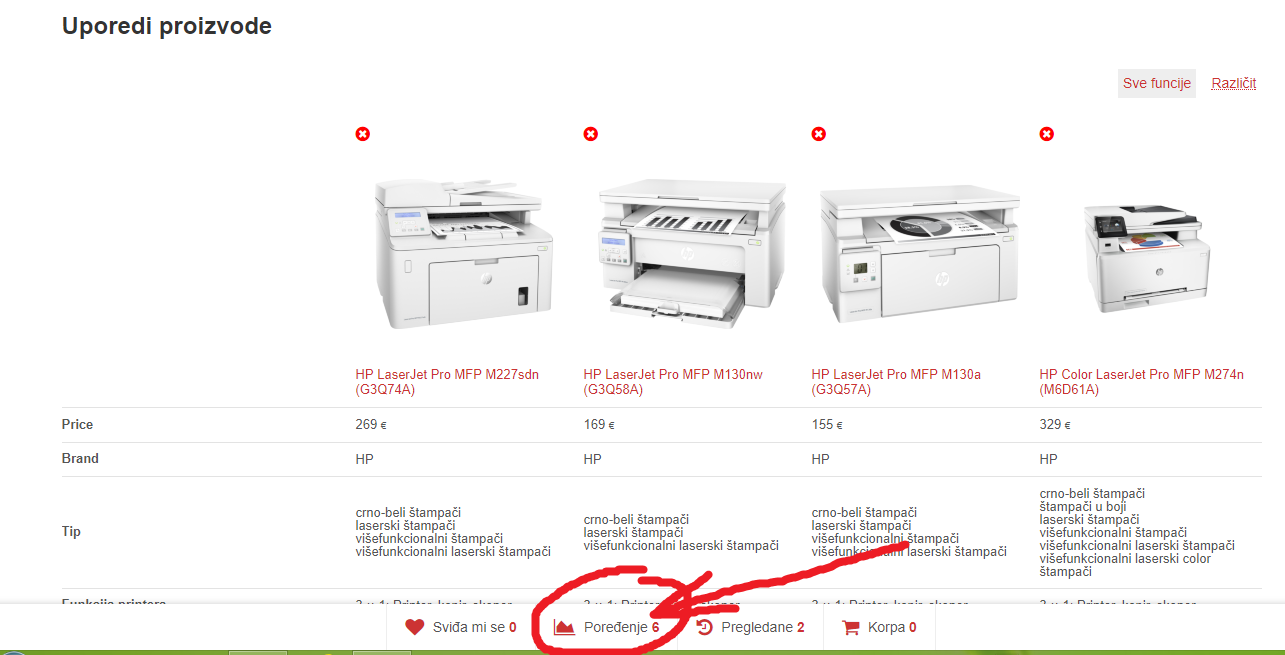The width and height of the screenshot is (1285, 655).
Task: Click the shopping cart icon for Korpa
Action: (x=851, y=628)
